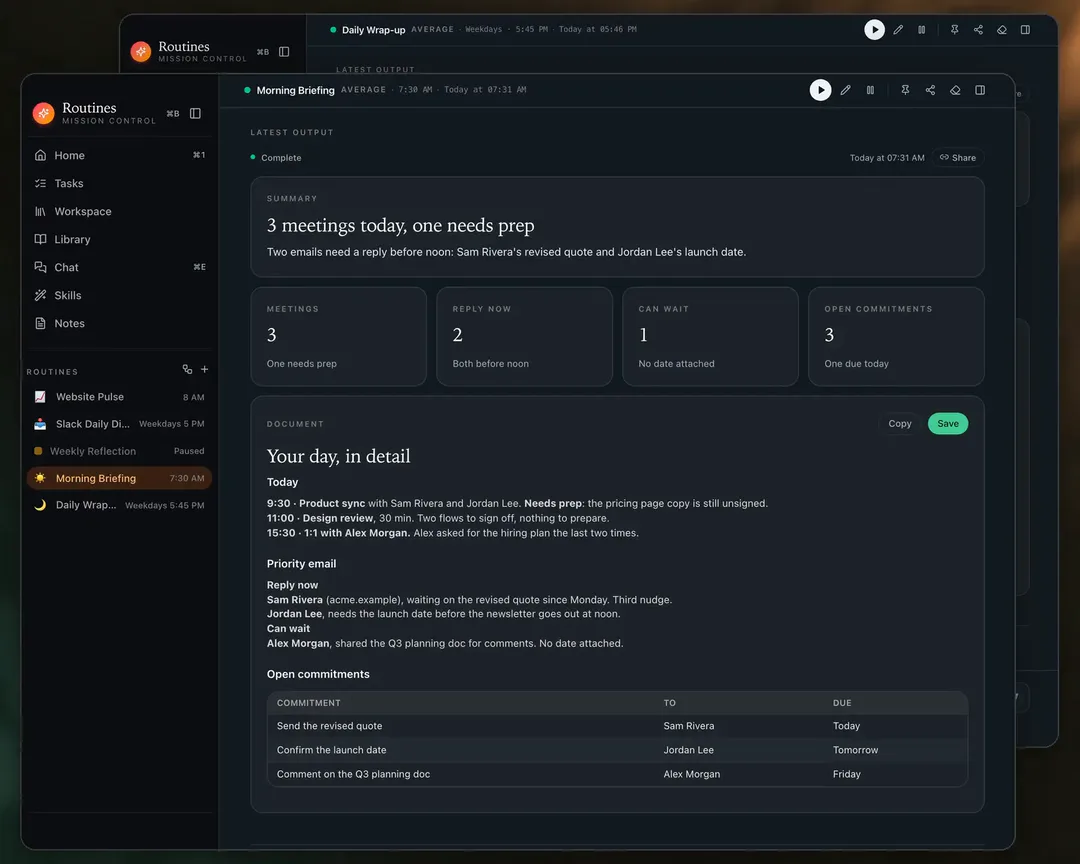Click the eraser icon in the Morning Briefing toolbar
1080x864 pixels.
[955, 90]
